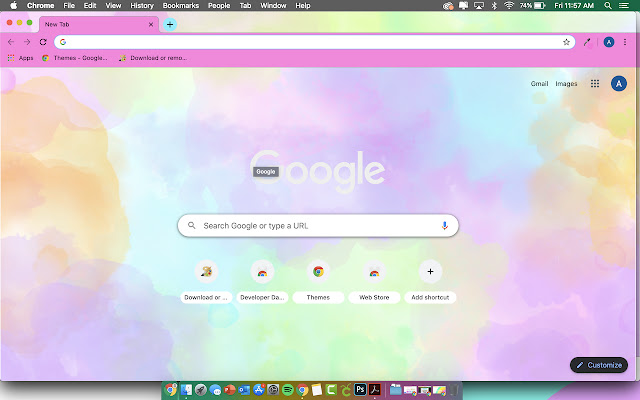
Task: Open the Apps bookmarks shortcut
Action: 20,58
